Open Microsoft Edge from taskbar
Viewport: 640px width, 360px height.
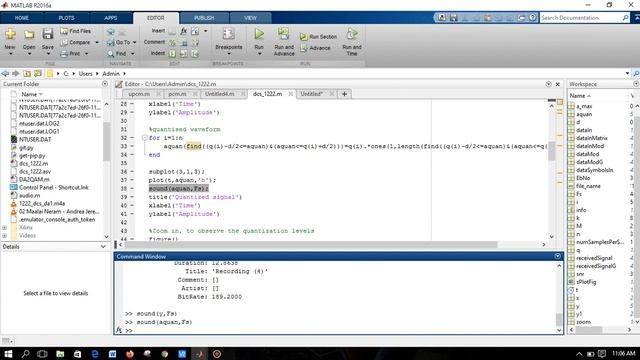click(x=95, y=353)
